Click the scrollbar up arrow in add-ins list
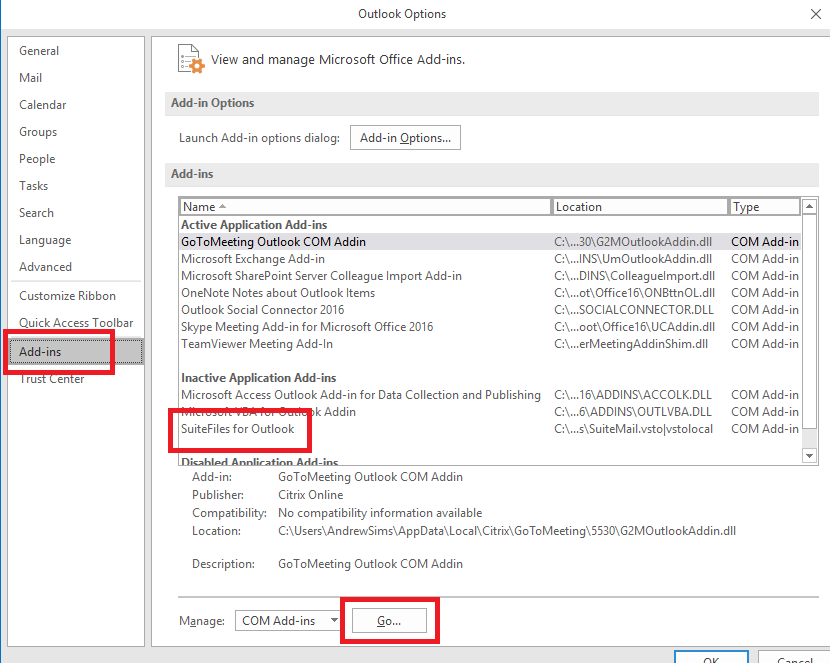830x663 pixels. tap(810, 206)
